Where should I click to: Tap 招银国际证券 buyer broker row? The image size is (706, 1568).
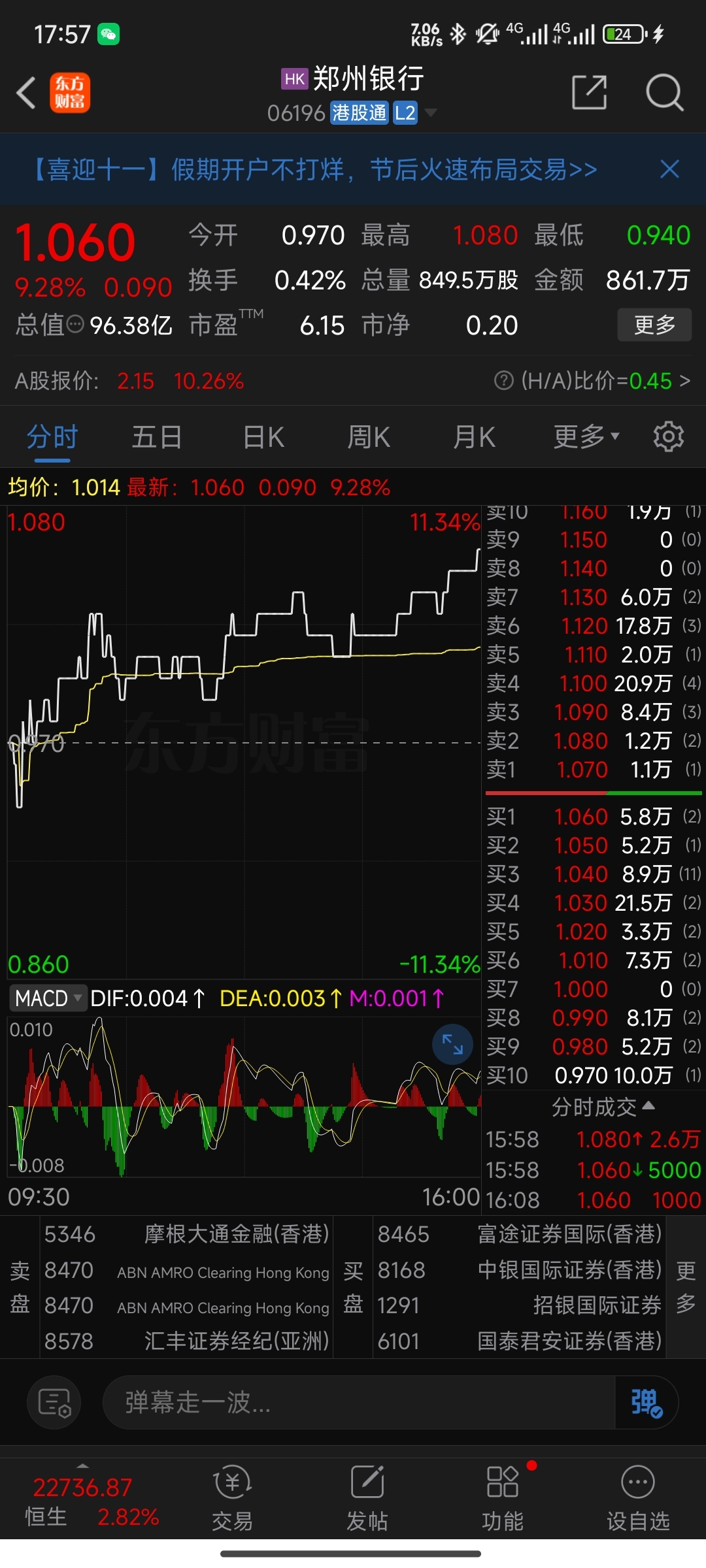(x=520, y=1305)
